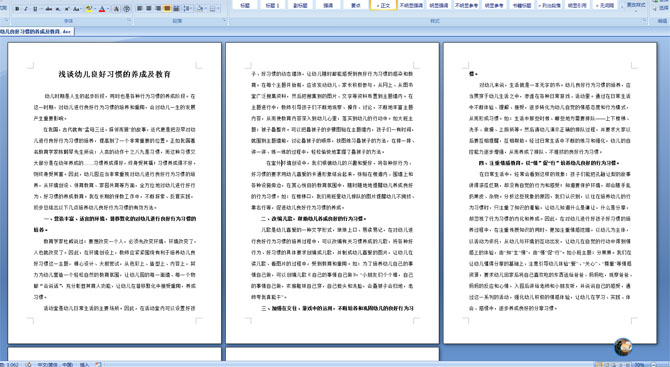Select the highlighted justify alignment button
Viewport: 670px width, 367px height.
coord(167,8)
